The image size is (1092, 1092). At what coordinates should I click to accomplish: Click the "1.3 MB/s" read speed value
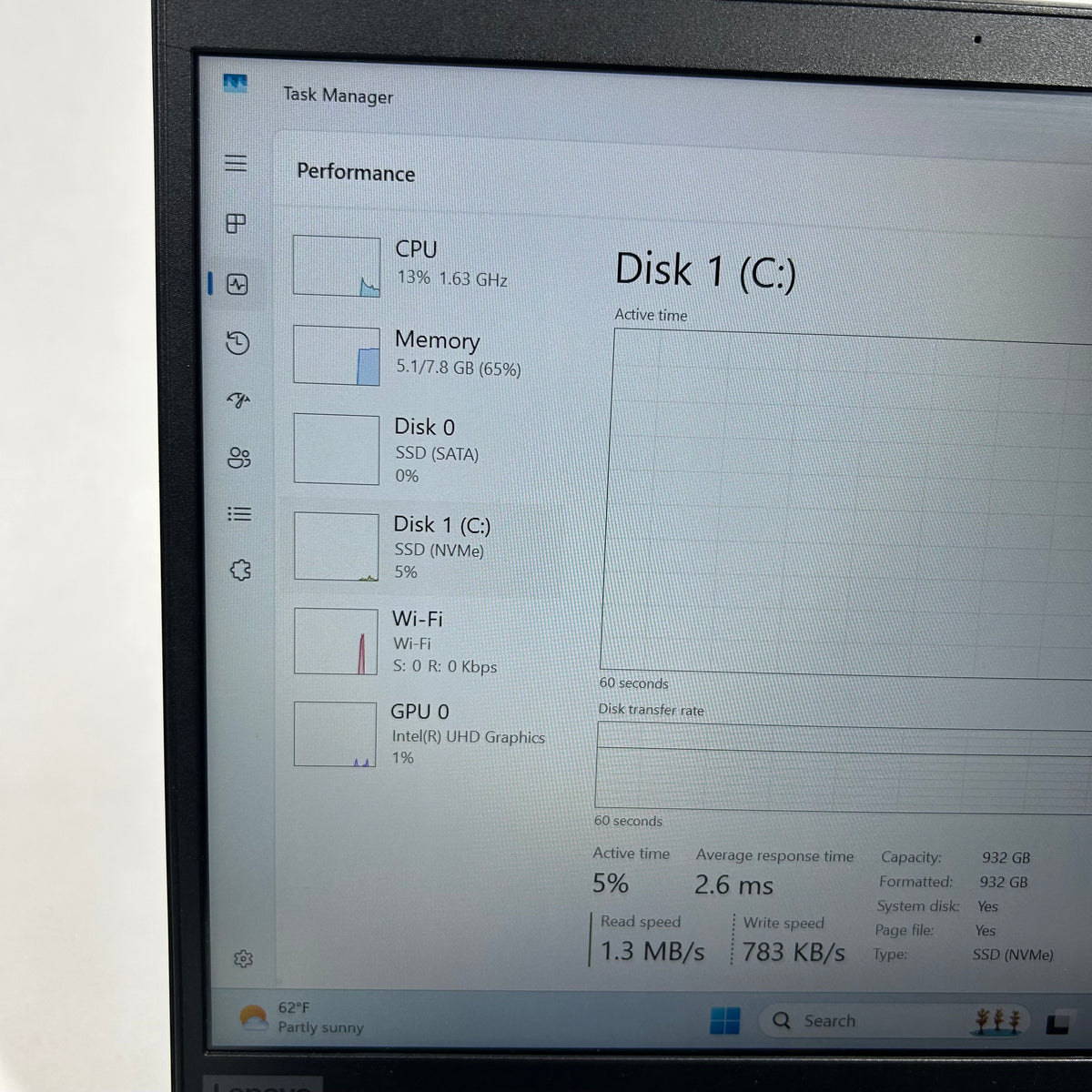click(652, 951)
